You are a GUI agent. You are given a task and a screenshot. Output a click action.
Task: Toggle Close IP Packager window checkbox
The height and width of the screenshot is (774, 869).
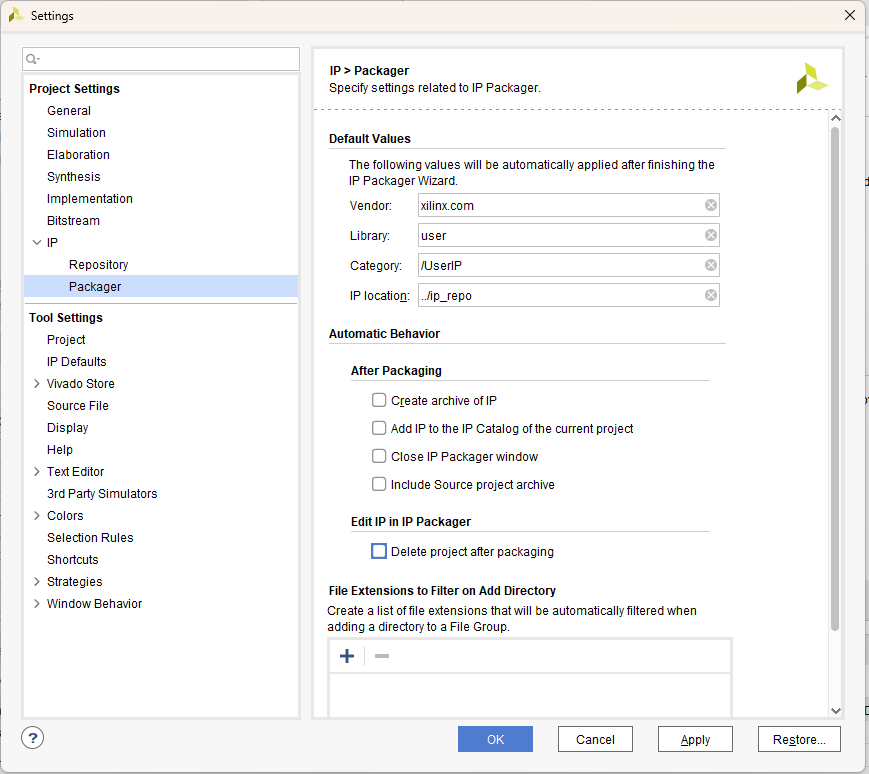click(379, 456)
